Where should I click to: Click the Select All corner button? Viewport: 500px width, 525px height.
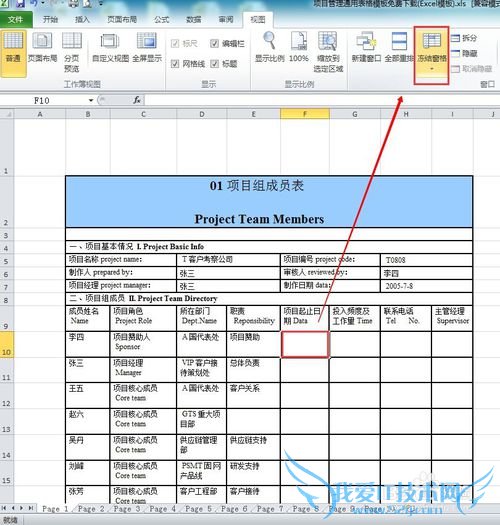click(x=7, y=114)
